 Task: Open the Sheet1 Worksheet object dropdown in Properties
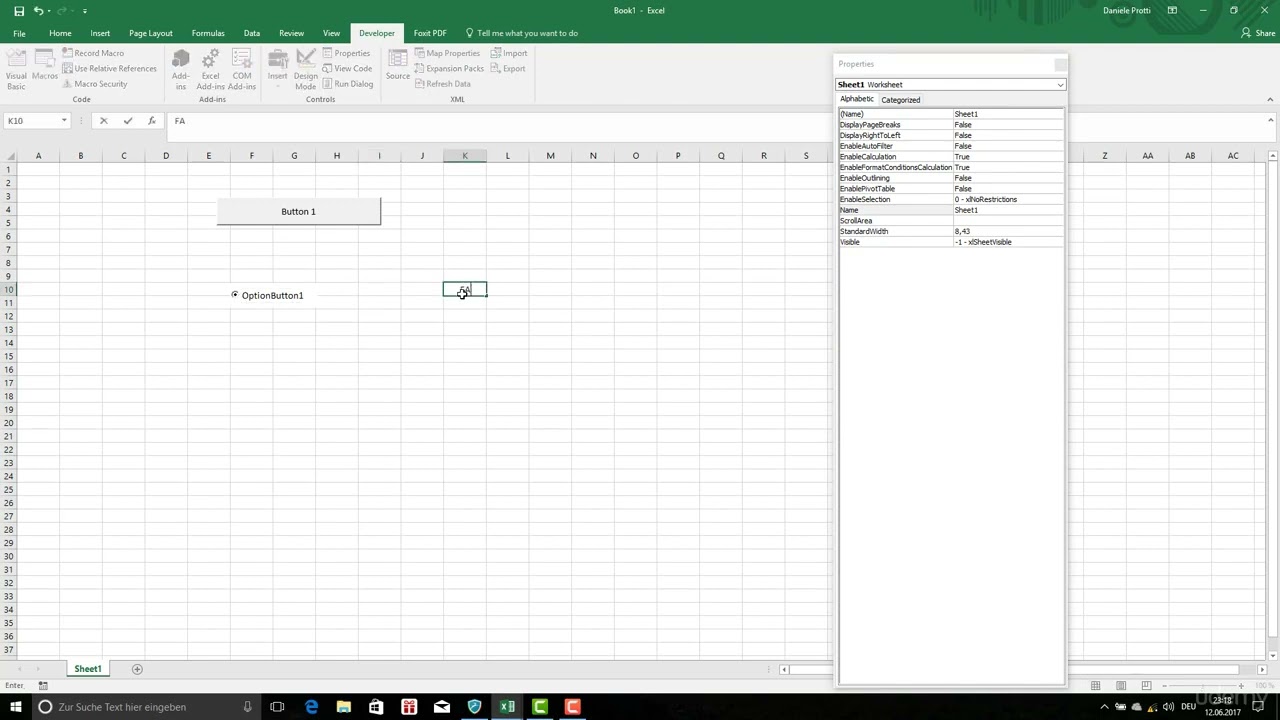[x=1060, y=85]
